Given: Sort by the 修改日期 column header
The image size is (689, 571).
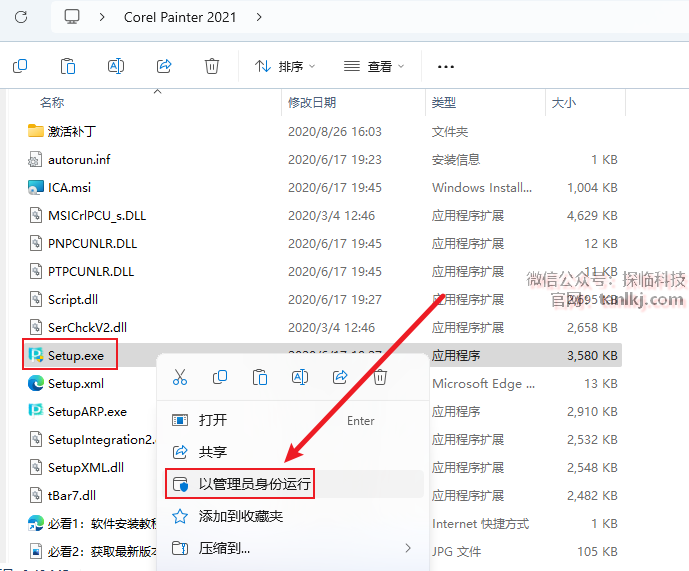Looking at the screenshot, I should click(x=312, y=103).
